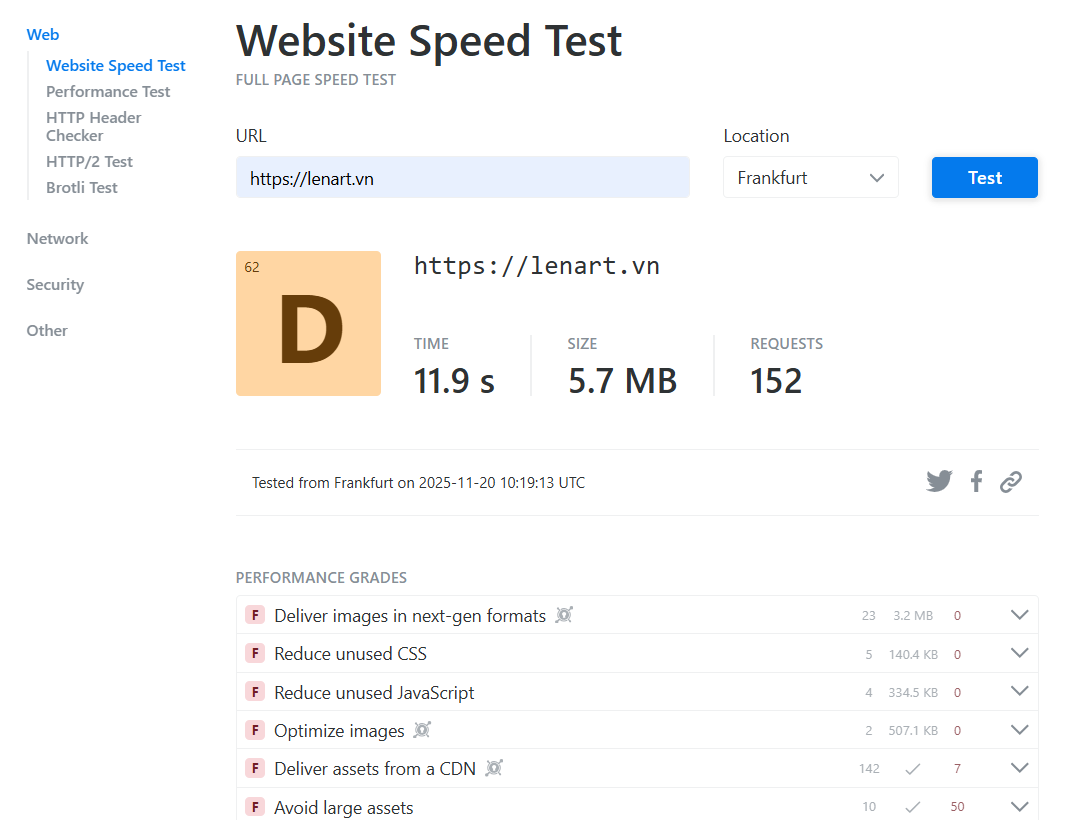
Task: Click the Facebook share icon
Action: coord(975,481)
